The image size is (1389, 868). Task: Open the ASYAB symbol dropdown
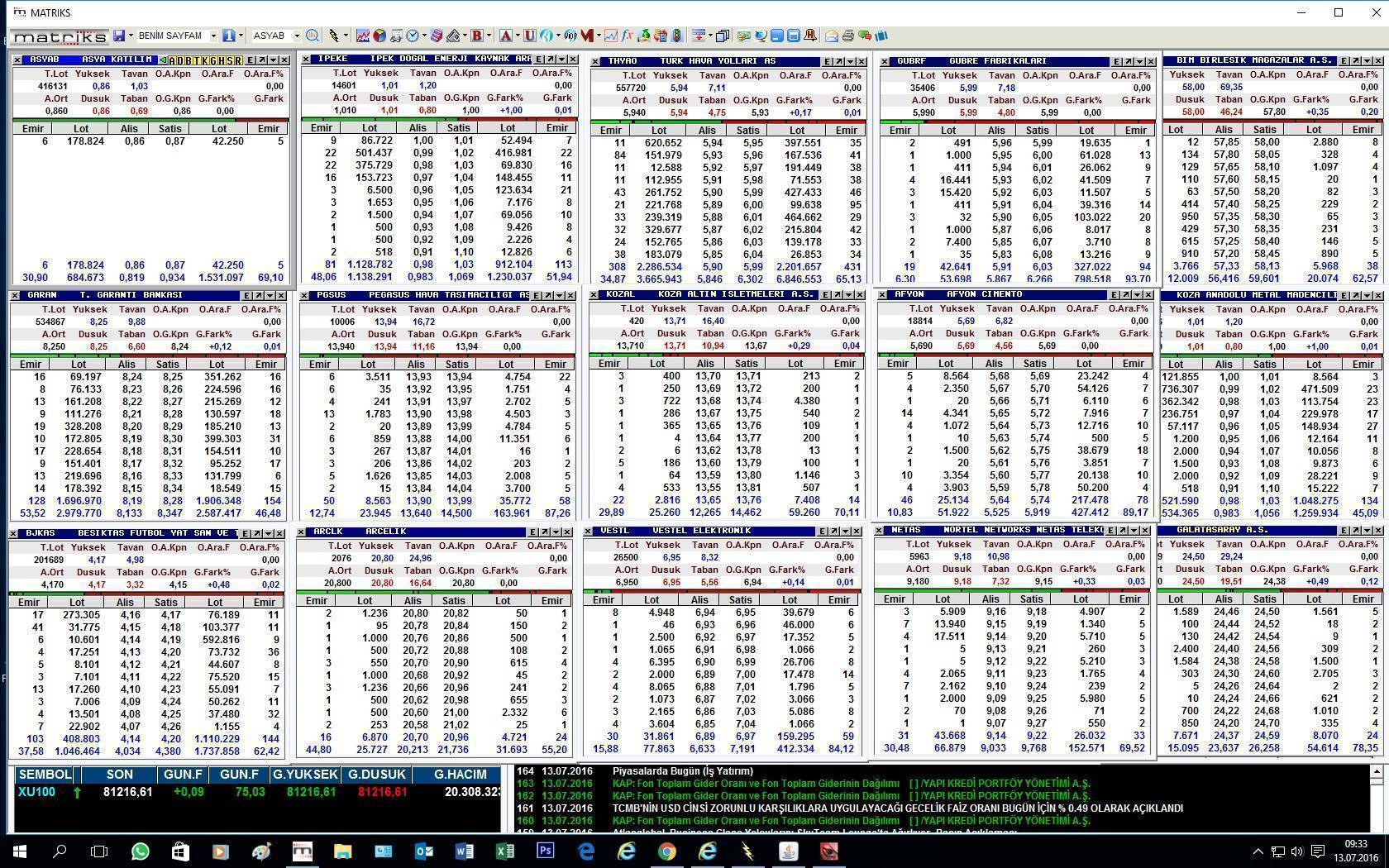(x=296, y=36)
